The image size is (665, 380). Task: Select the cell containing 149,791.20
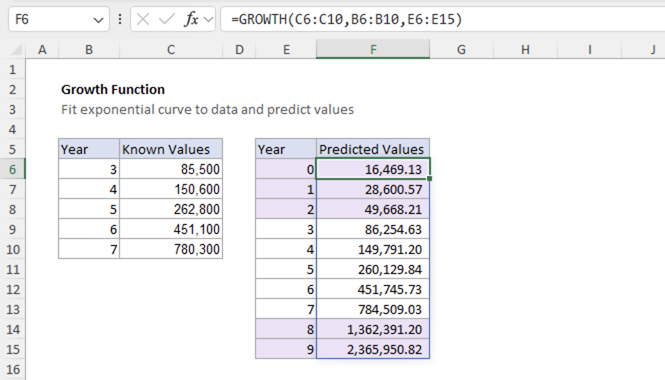coord(373,249)
